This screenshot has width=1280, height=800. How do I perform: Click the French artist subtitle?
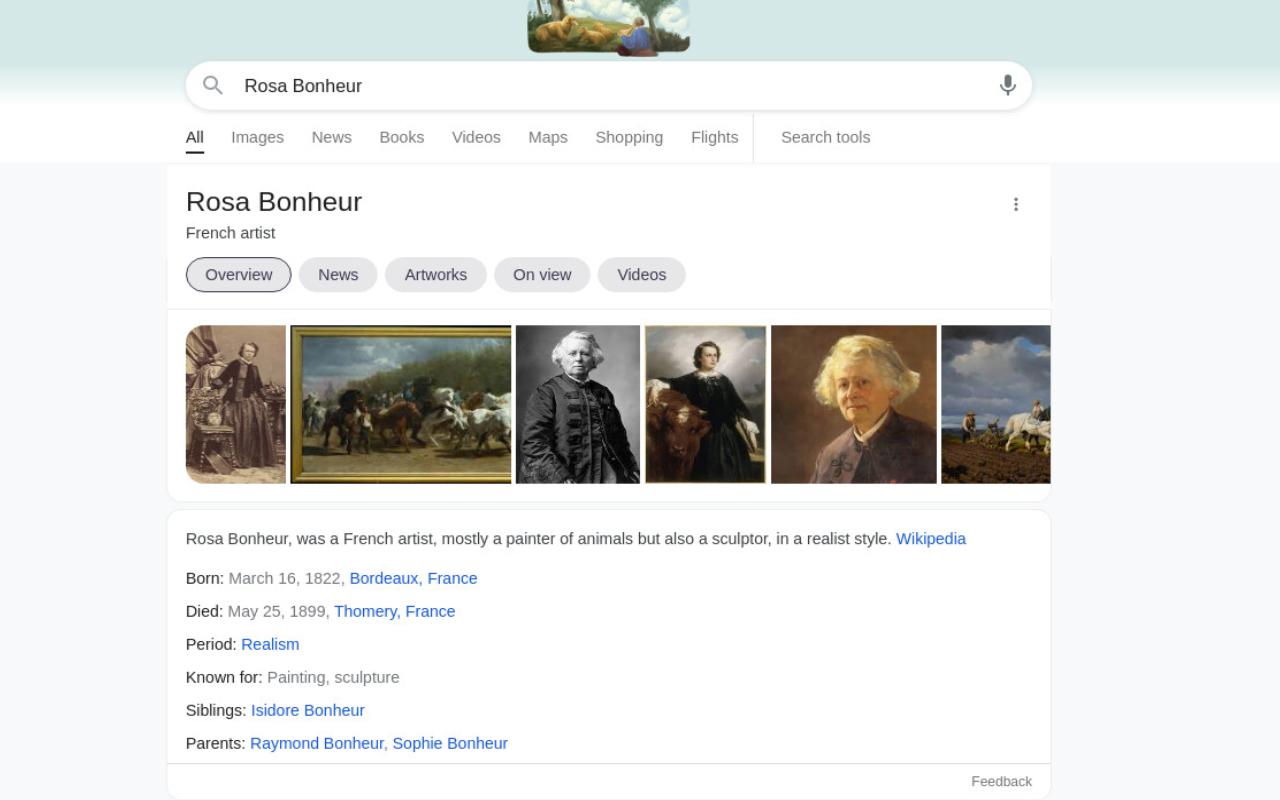coord(230,233)
